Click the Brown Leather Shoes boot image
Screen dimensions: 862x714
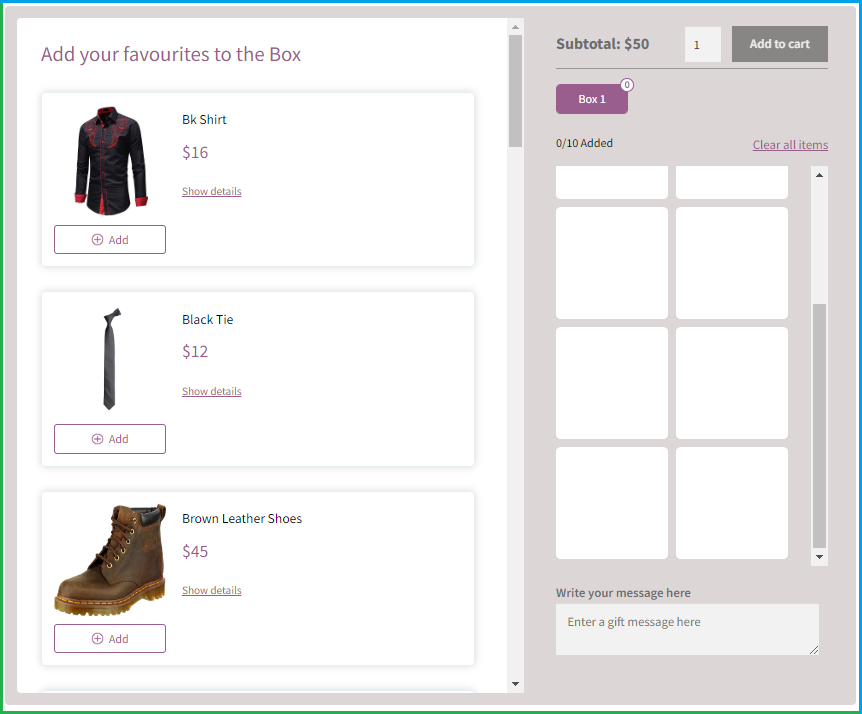[110, 559]
